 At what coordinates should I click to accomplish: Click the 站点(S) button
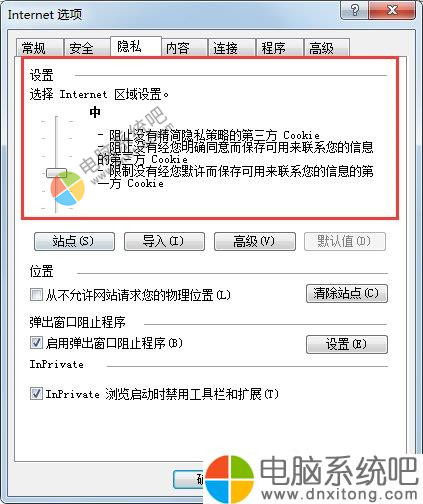point(74,241)
